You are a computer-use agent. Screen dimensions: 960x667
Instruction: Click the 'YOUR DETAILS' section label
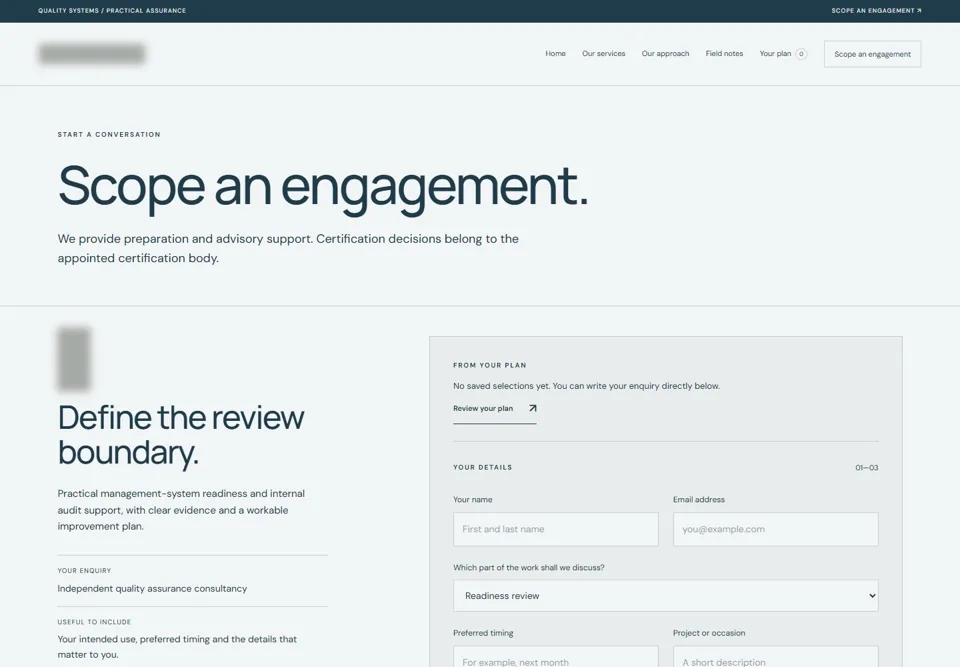click(482, 467)
